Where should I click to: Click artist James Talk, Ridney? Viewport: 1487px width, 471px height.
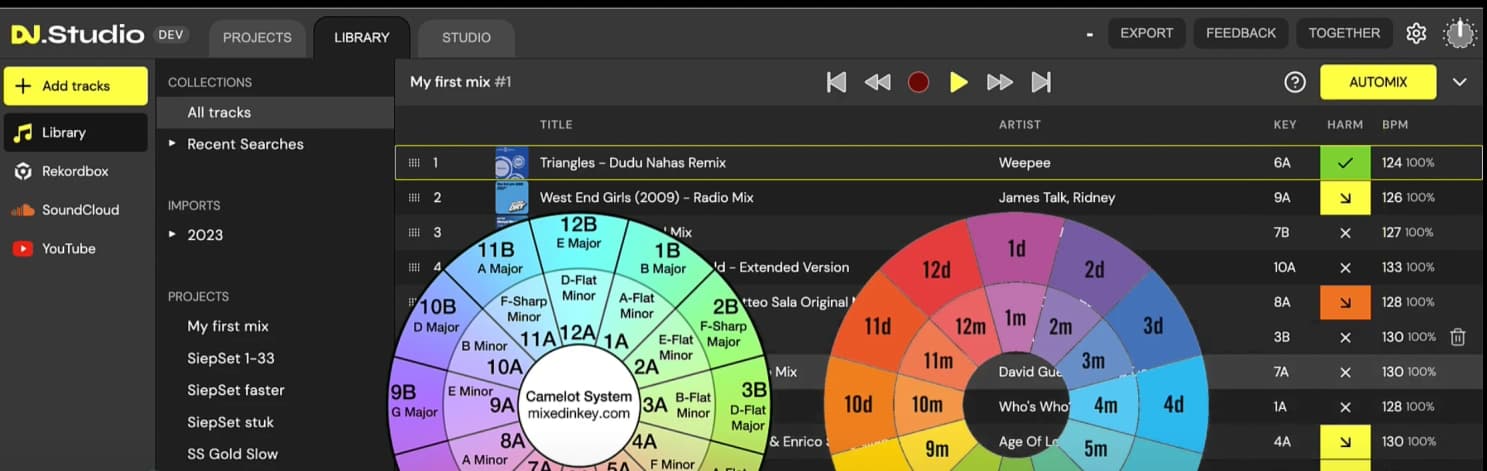1057,197
